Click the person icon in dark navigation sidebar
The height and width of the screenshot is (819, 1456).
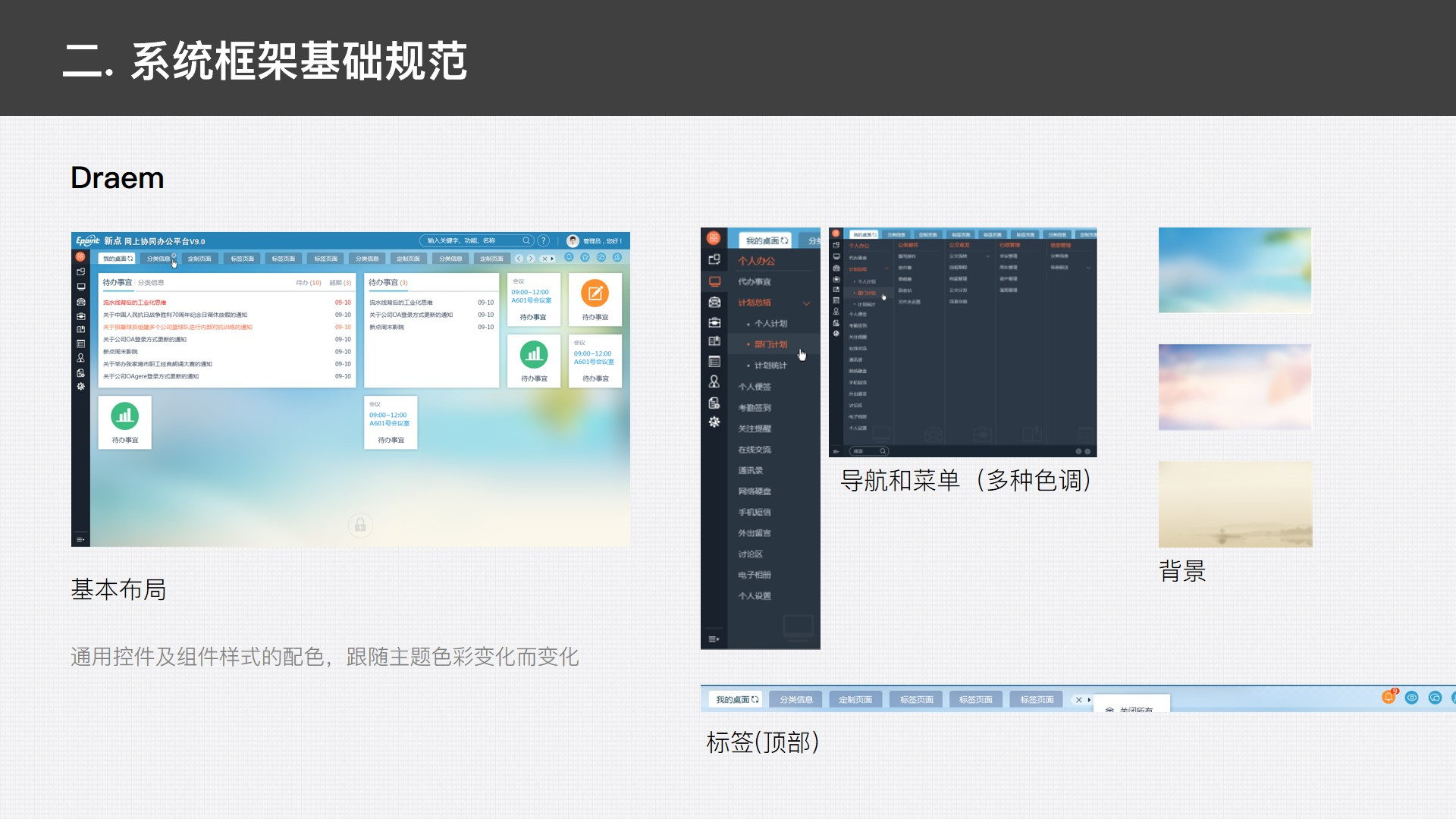click(x=714, y=381)
